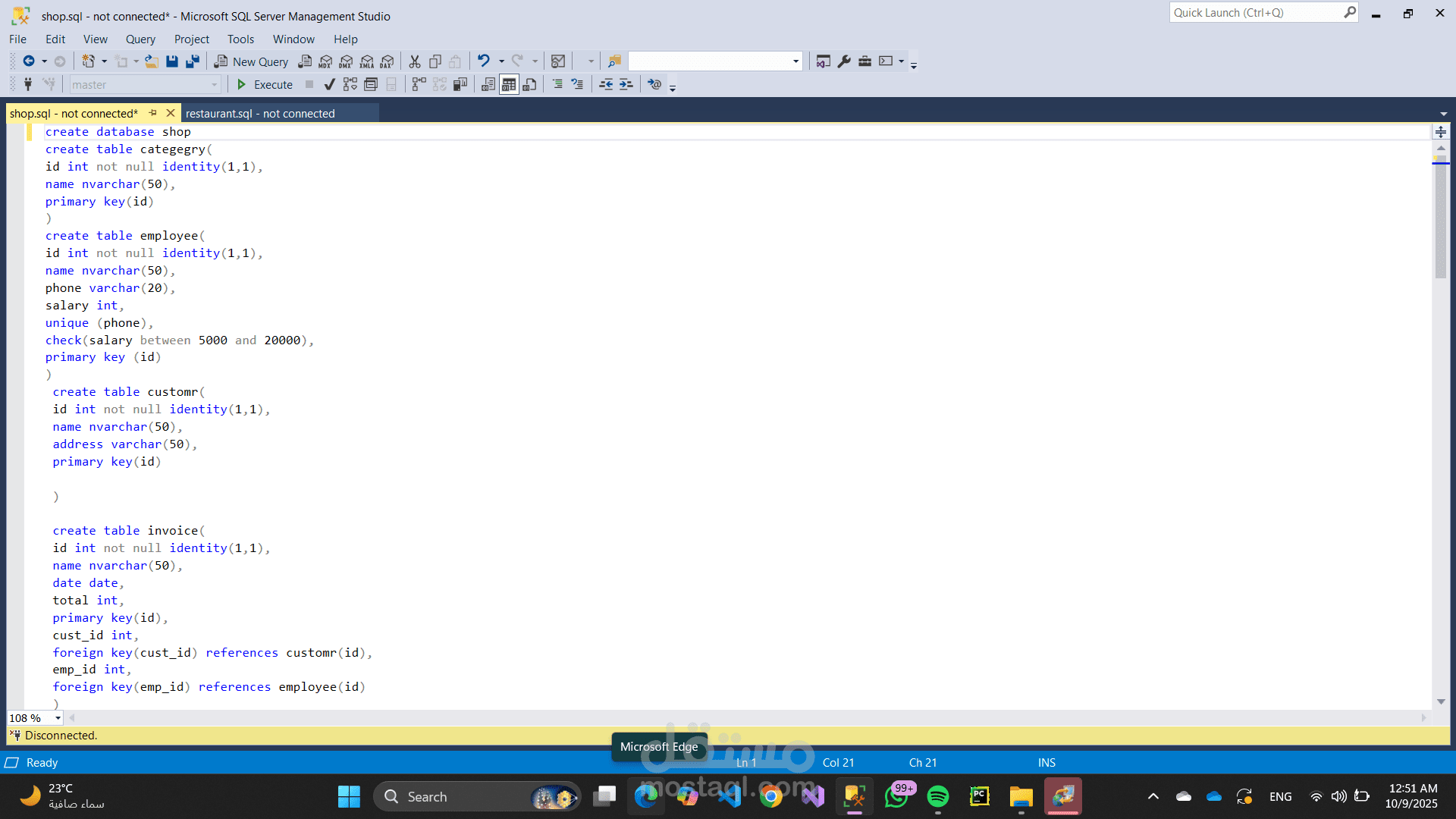Screen dimensions: 1456x819
Task: Open the Query menu
Action: 140,39
